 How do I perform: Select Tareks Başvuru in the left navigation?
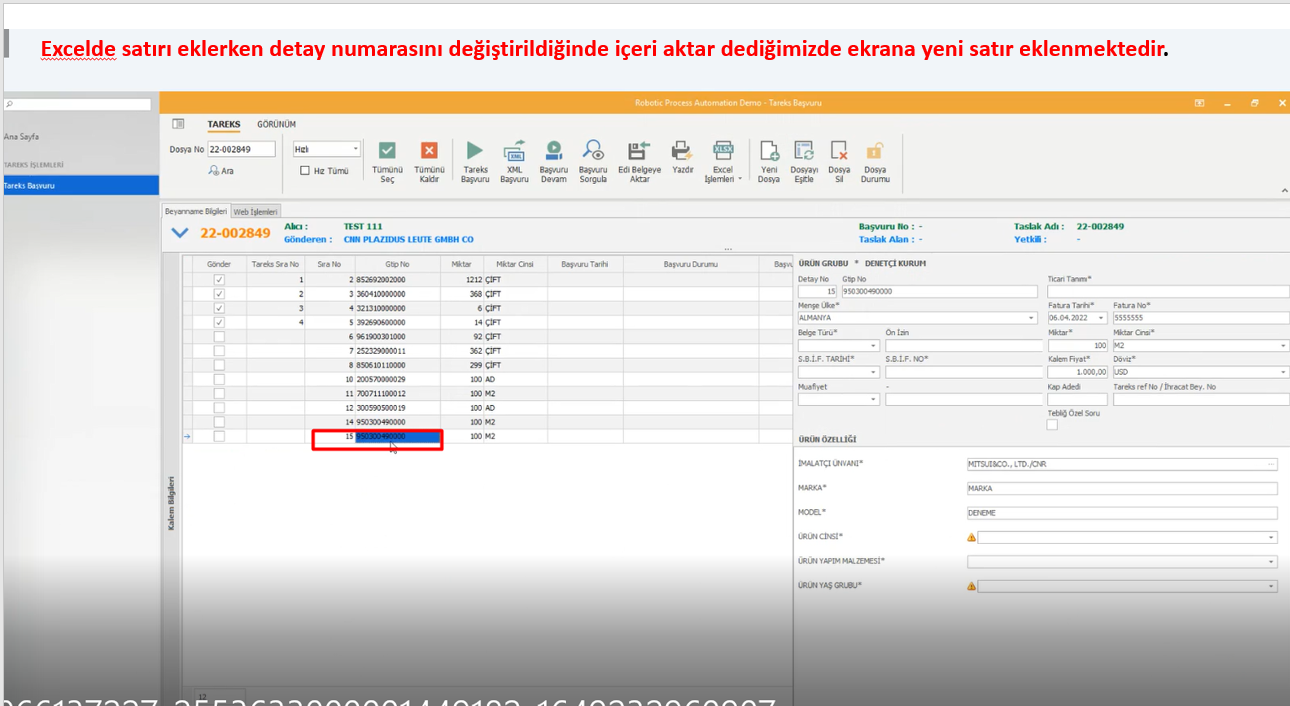80,185
